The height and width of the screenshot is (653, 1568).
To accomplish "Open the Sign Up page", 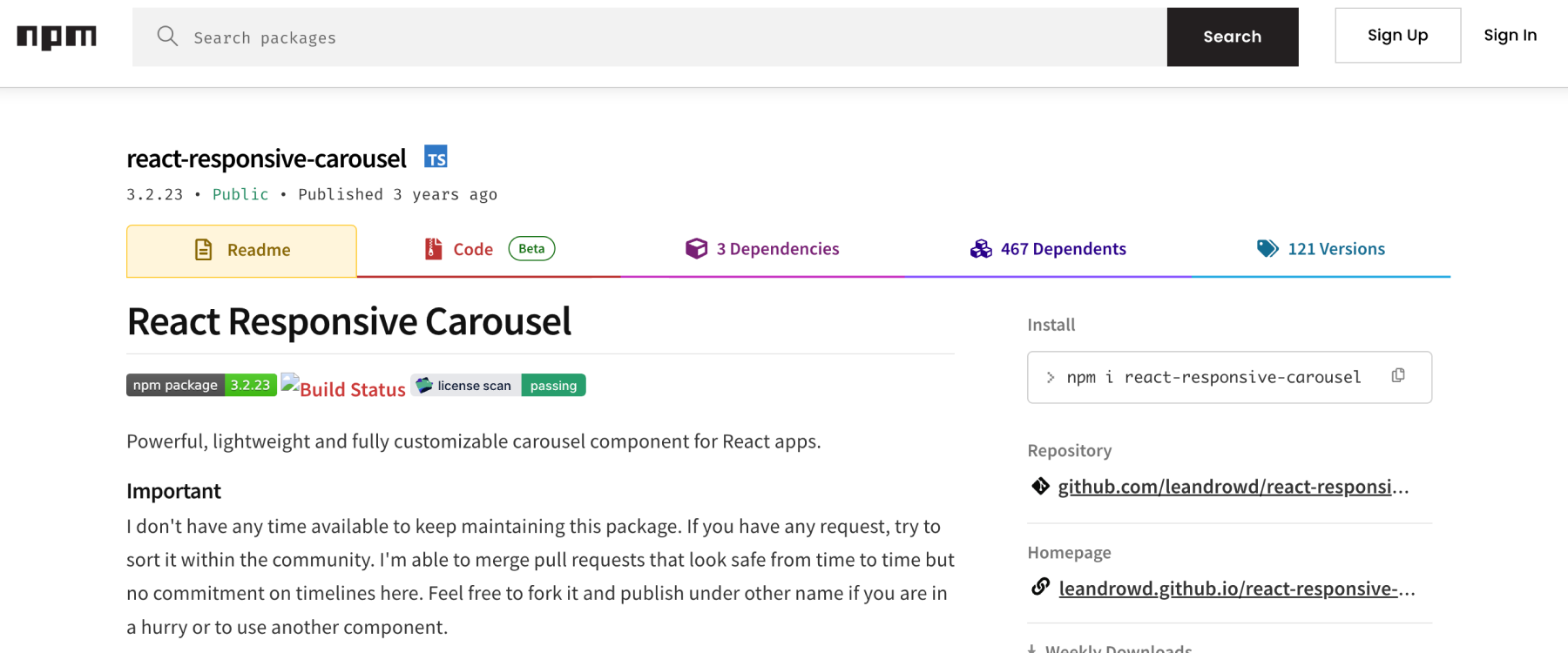I will click(x=1397, y=36).
